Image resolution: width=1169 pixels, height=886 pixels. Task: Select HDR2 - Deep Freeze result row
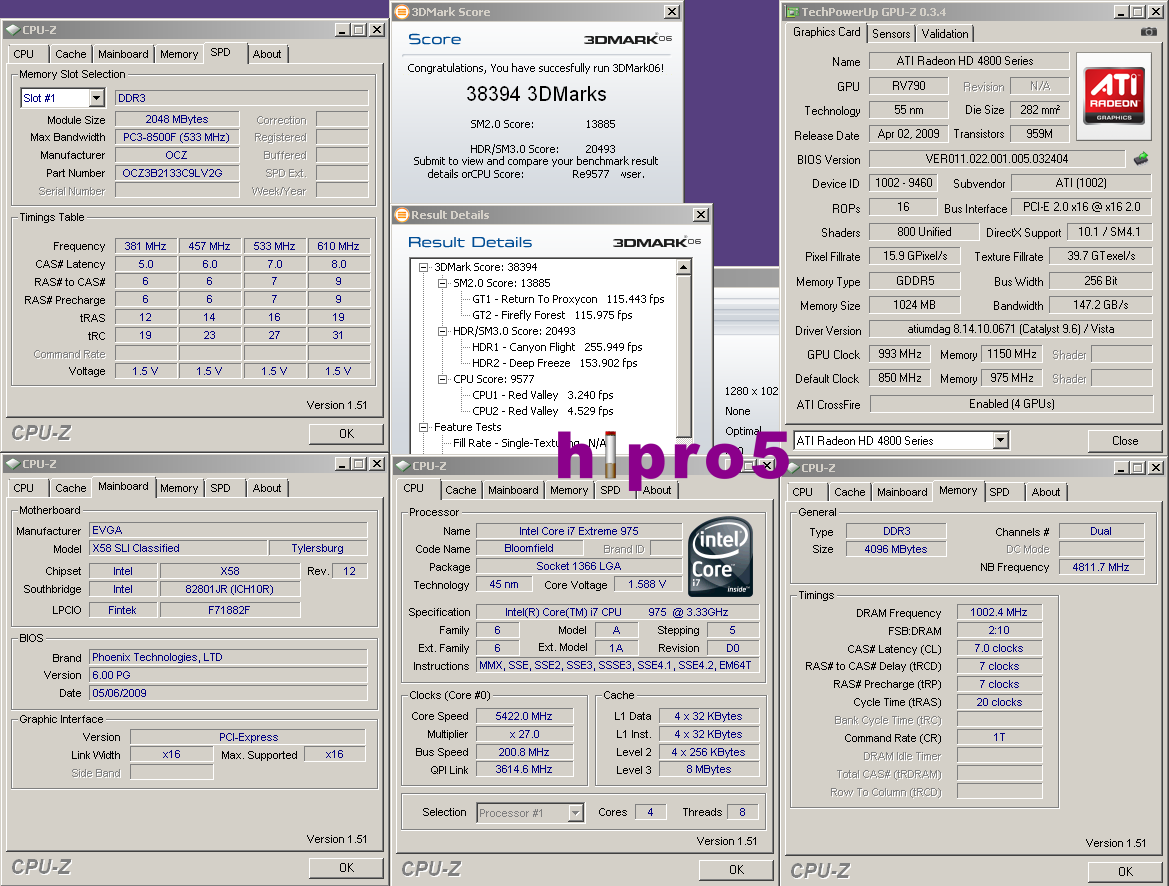coord(555,363)
